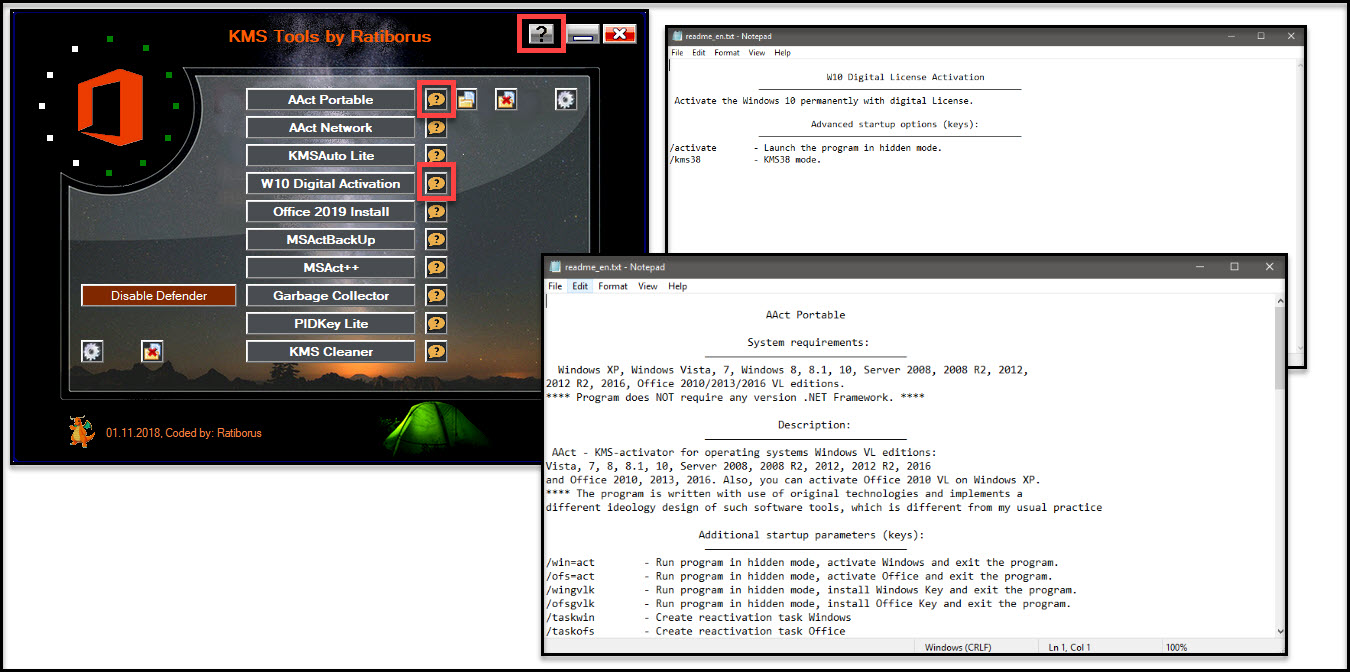Click "01.11.2018, Coded by: Ratiborus" text
This screenshot has width=1350, height=672.
coord(184,433)
